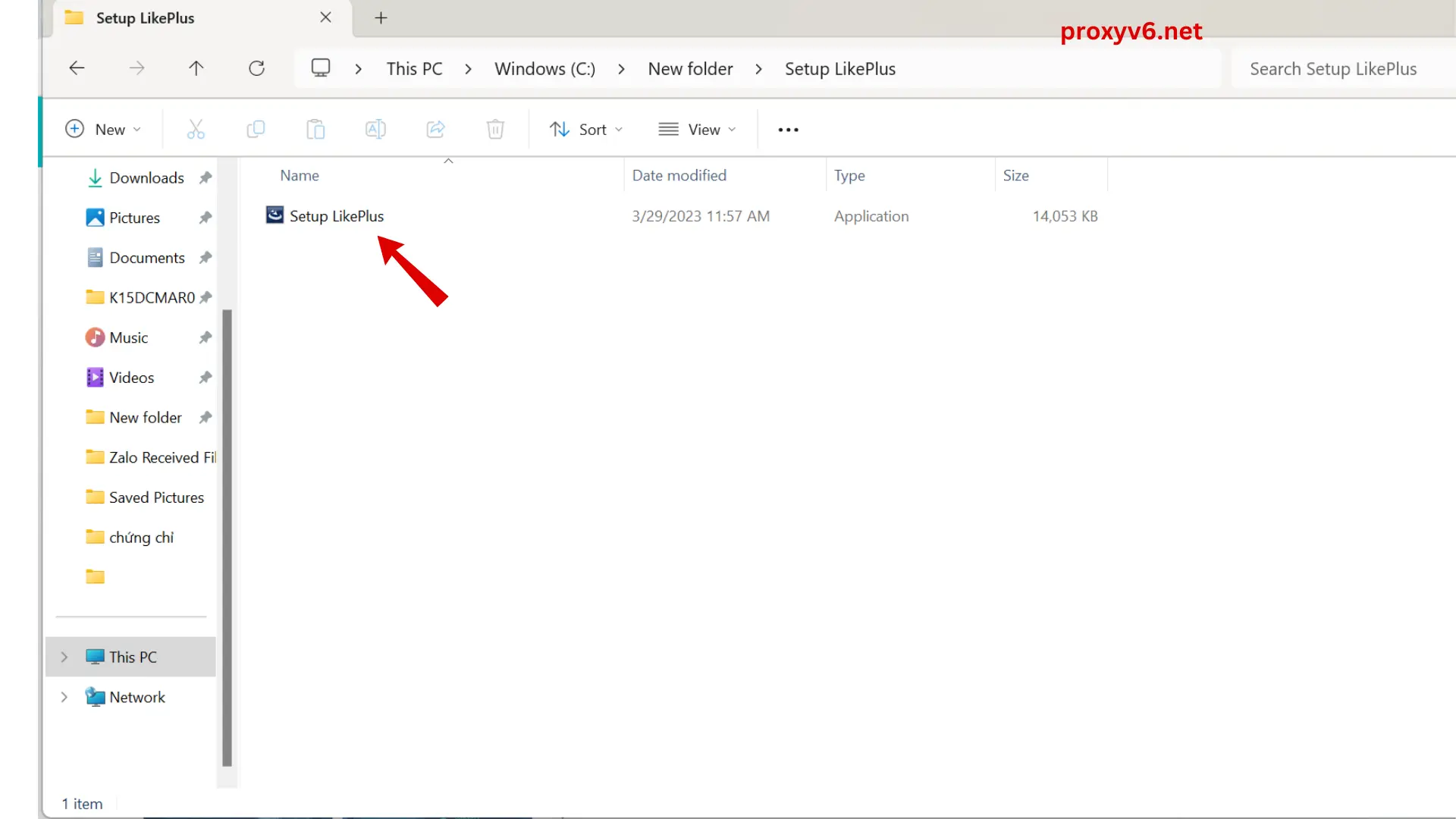Open Music in navigation pane
Screen dimensions: 1456x819
point(128,337)
